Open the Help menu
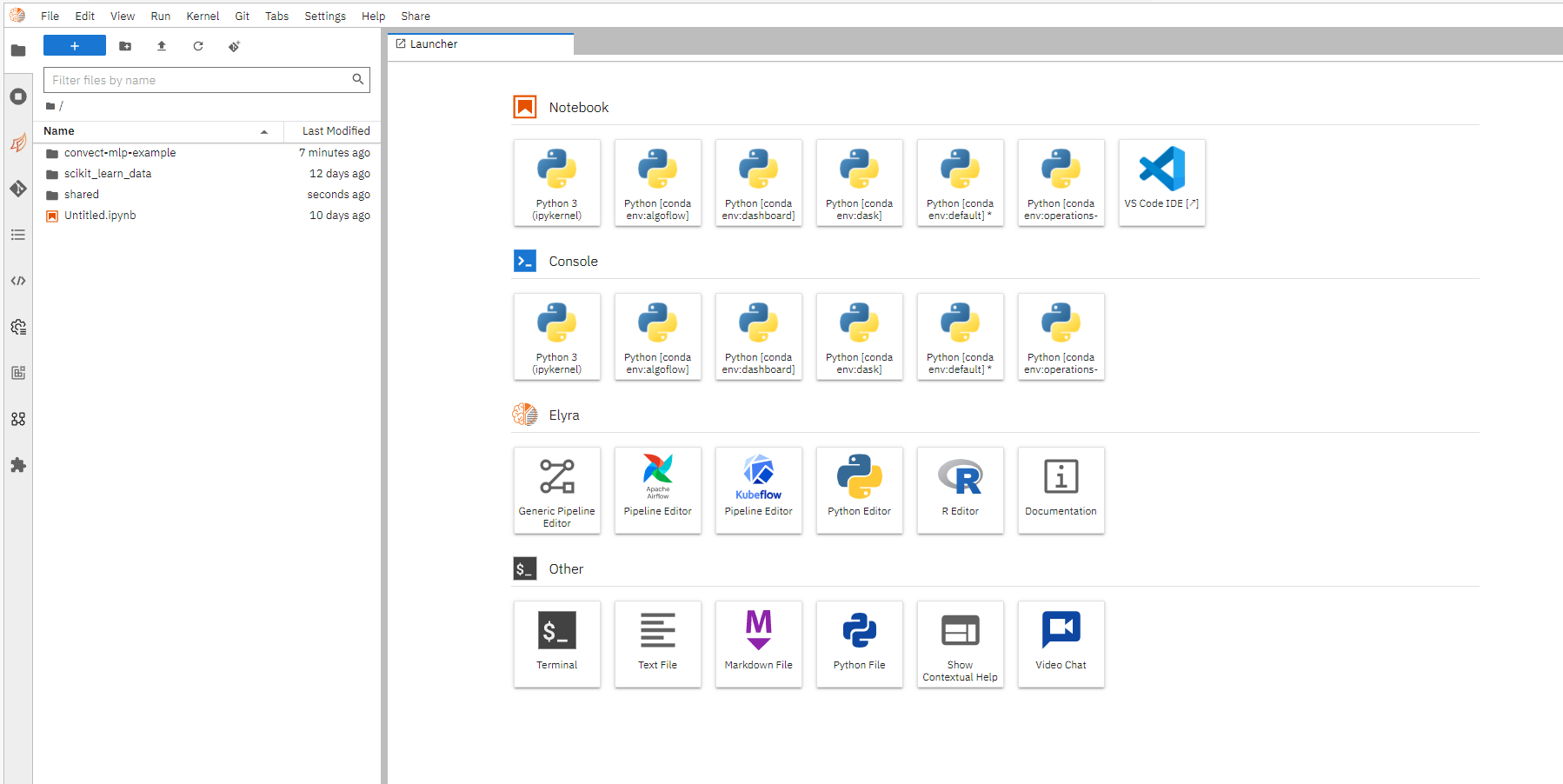1563x784 pixels. (x=374, y=16)
